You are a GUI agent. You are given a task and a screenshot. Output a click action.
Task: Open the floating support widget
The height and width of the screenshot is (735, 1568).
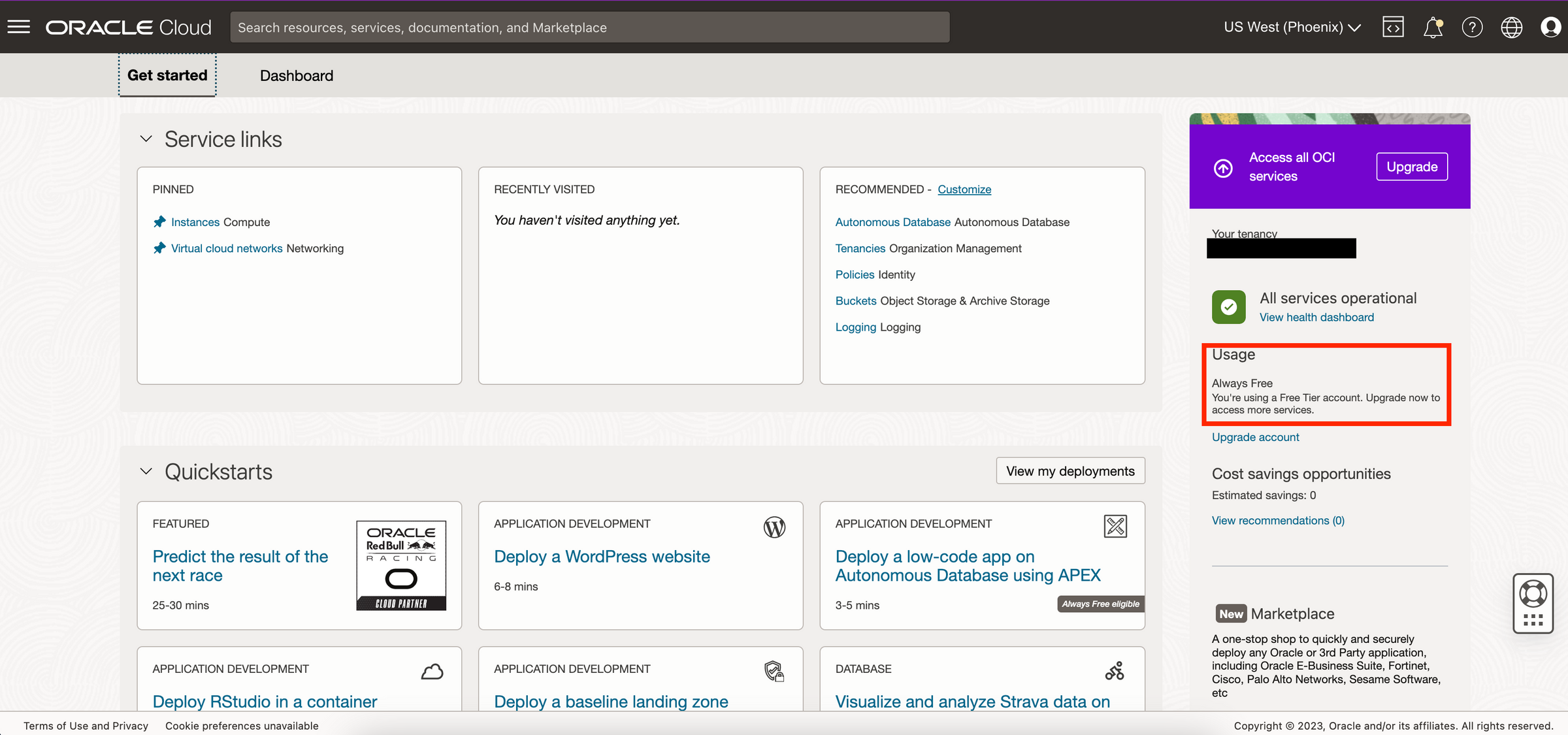1533,603
